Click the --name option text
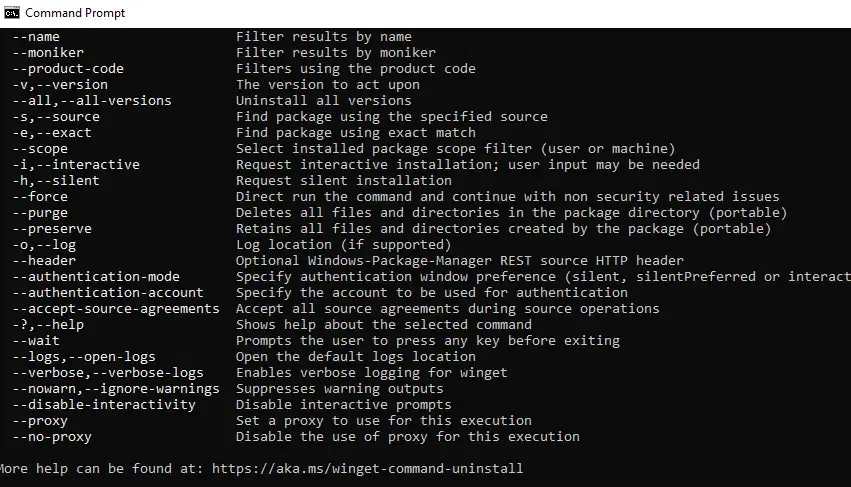The height and width of the screenshot is (487, 851). pos(36,37)
